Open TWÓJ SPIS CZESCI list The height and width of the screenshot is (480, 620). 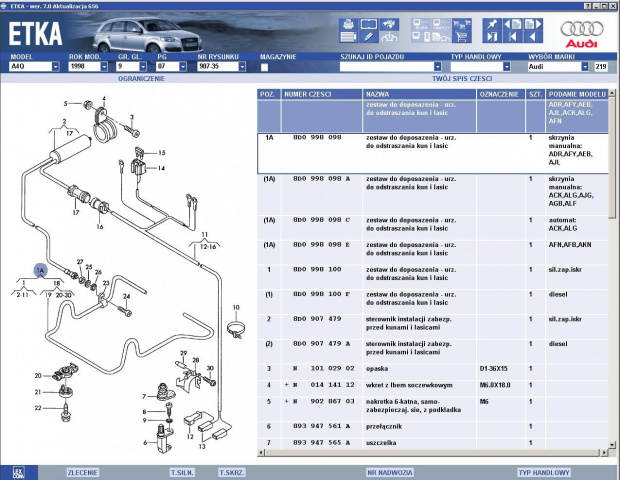(462, 79)
